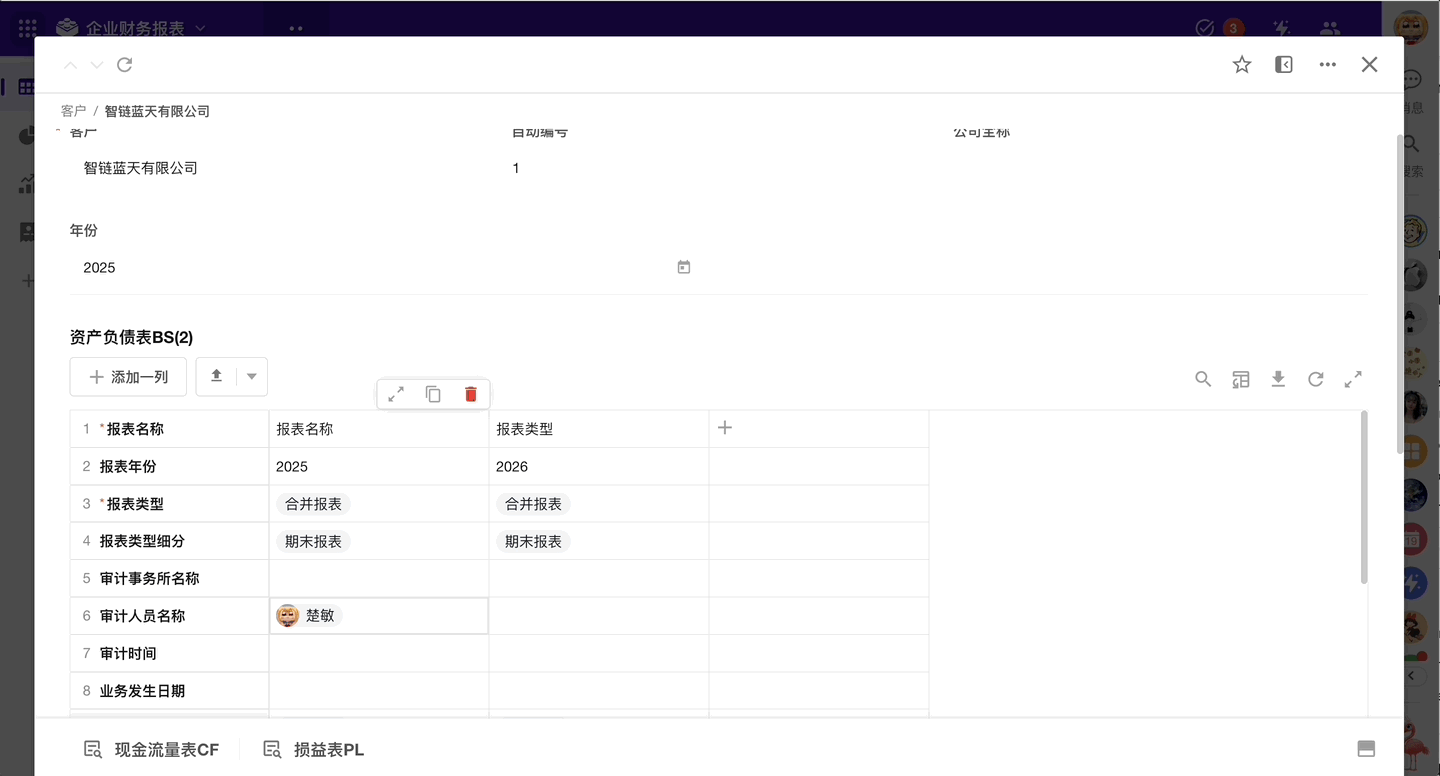
Task: Star this record as favorite
Action: click(1242, 65)
